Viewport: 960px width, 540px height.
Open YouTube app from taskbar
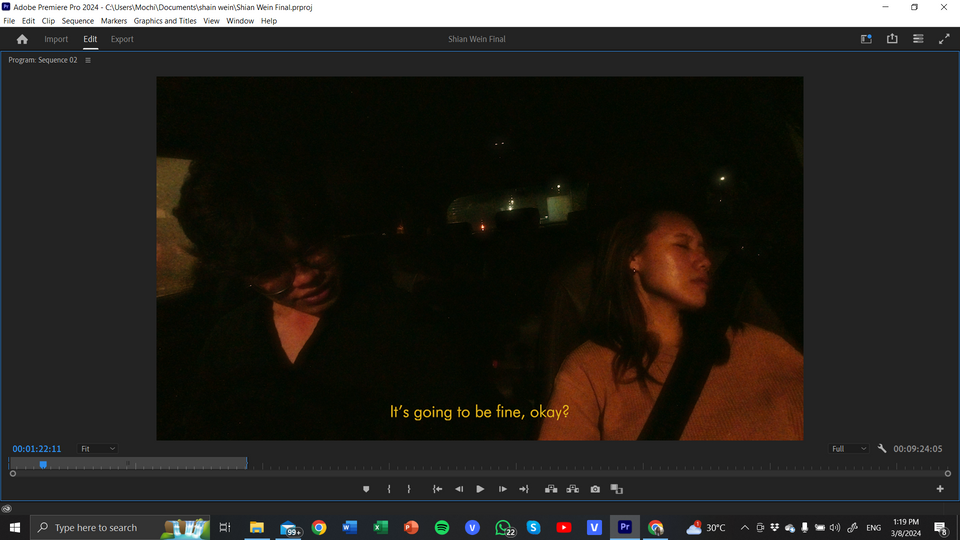(564, 527)
